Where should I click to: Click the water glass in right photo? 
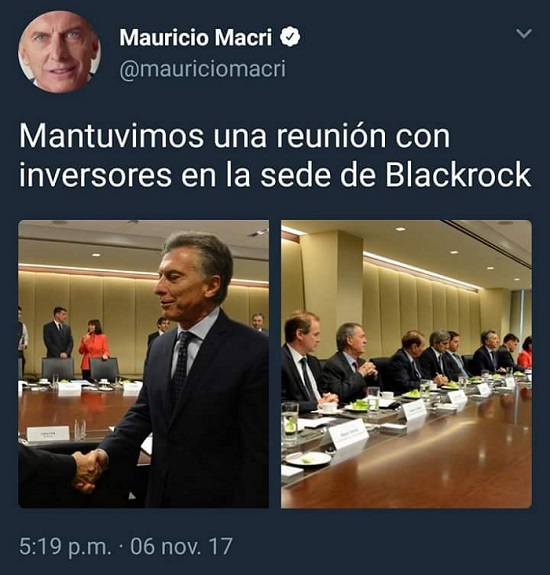click(290, 424)
